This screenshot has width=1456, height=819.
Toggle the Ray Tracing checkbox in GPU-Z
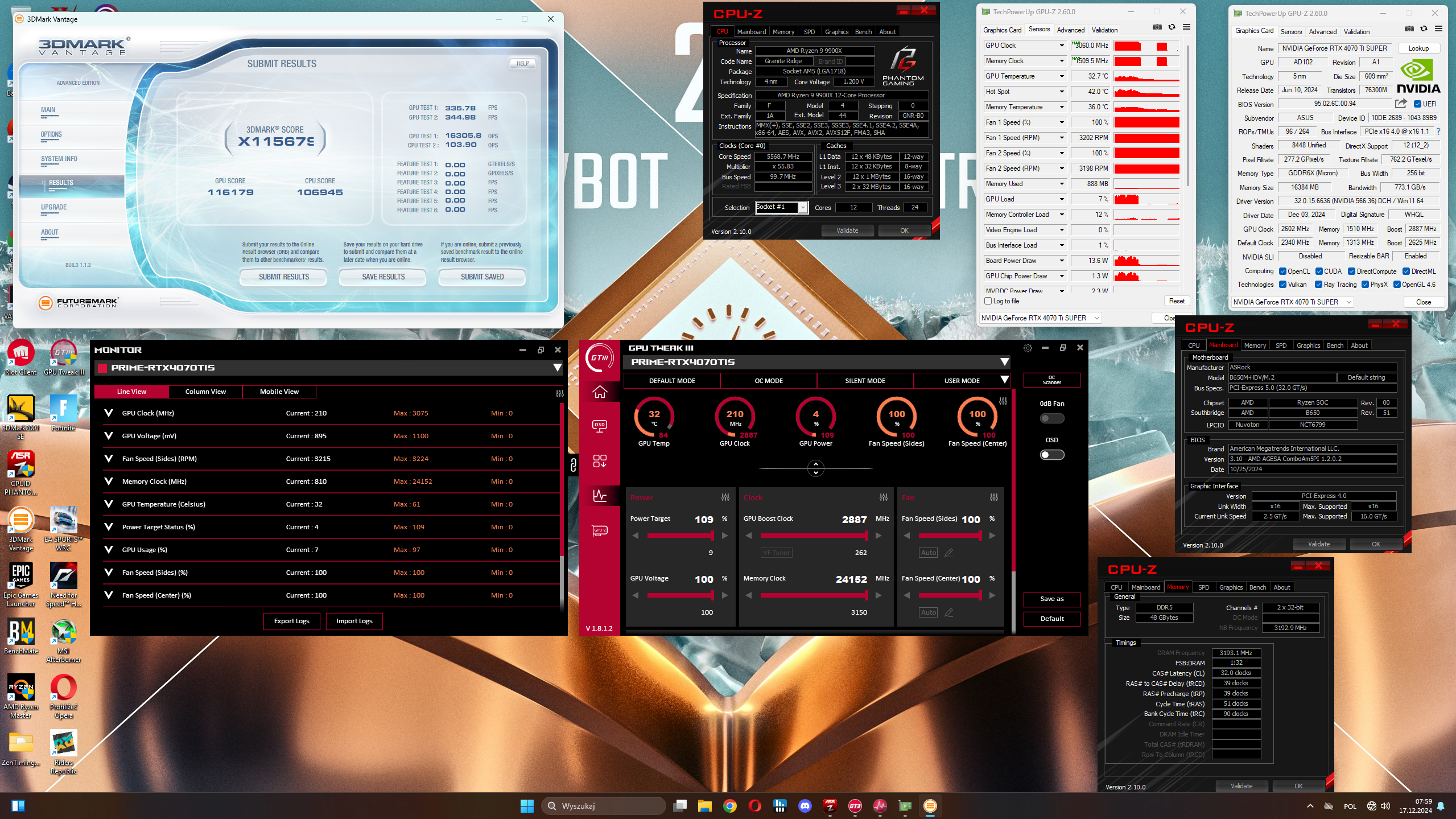pyautogui.click(x=1319, y=285)
